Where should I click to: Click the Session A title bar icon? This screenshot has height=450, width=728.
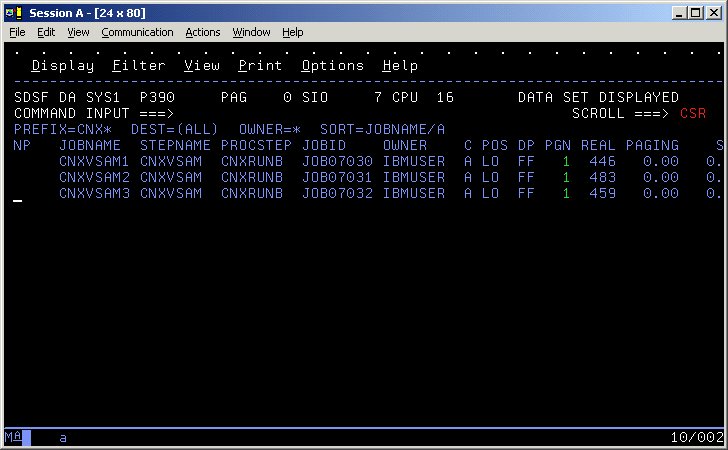pyautogui.click(x=13, y=12)
